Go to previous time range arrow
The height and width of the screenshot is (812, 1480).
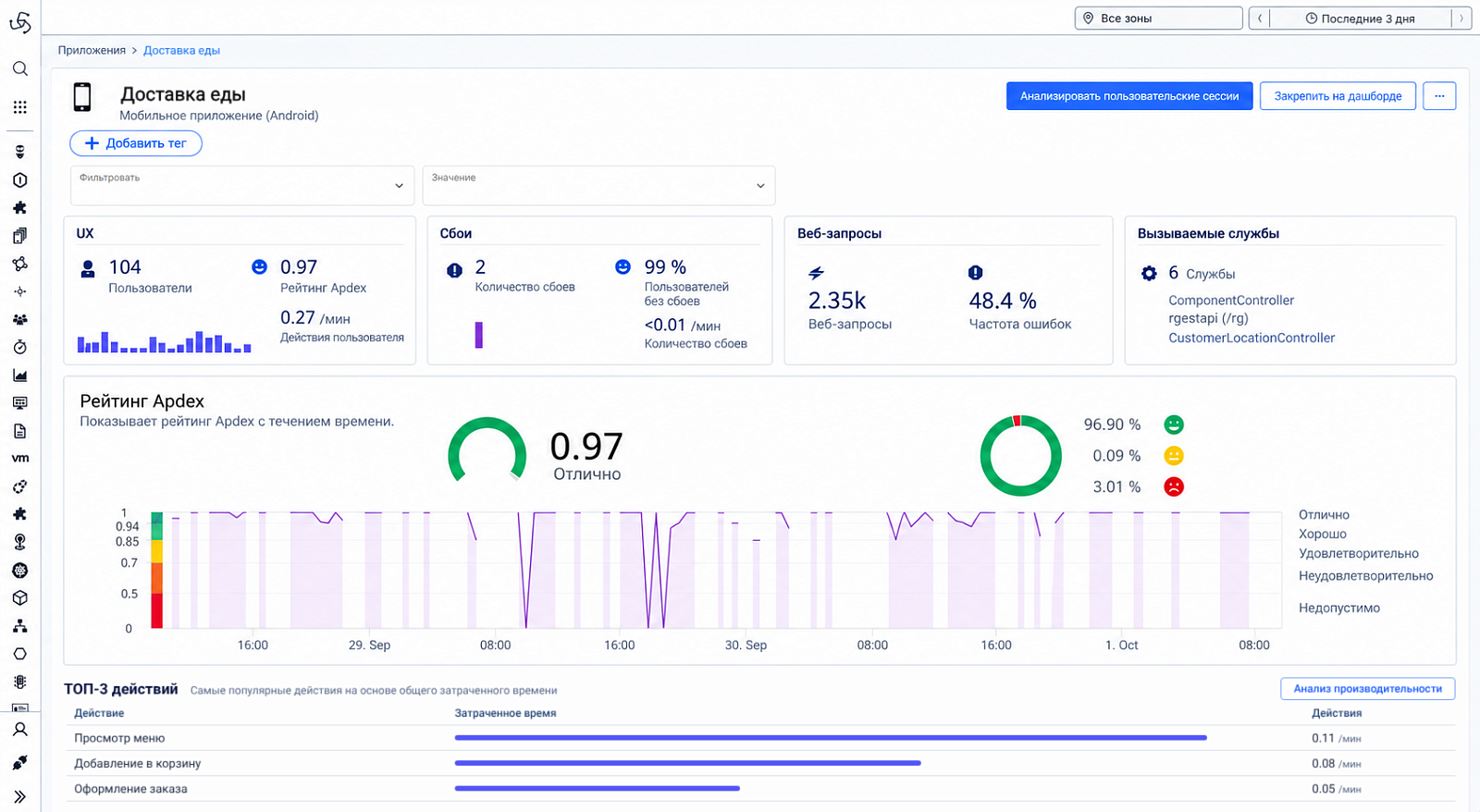[x=1259, y=18]
